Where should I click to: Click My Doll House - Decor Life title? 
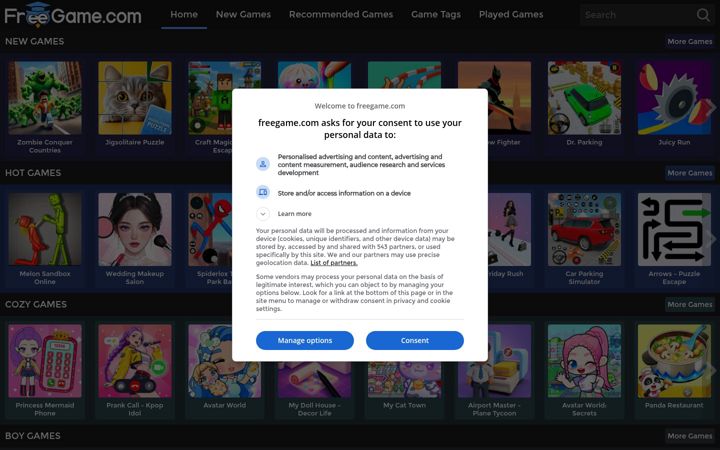click(x=315, y=409)
